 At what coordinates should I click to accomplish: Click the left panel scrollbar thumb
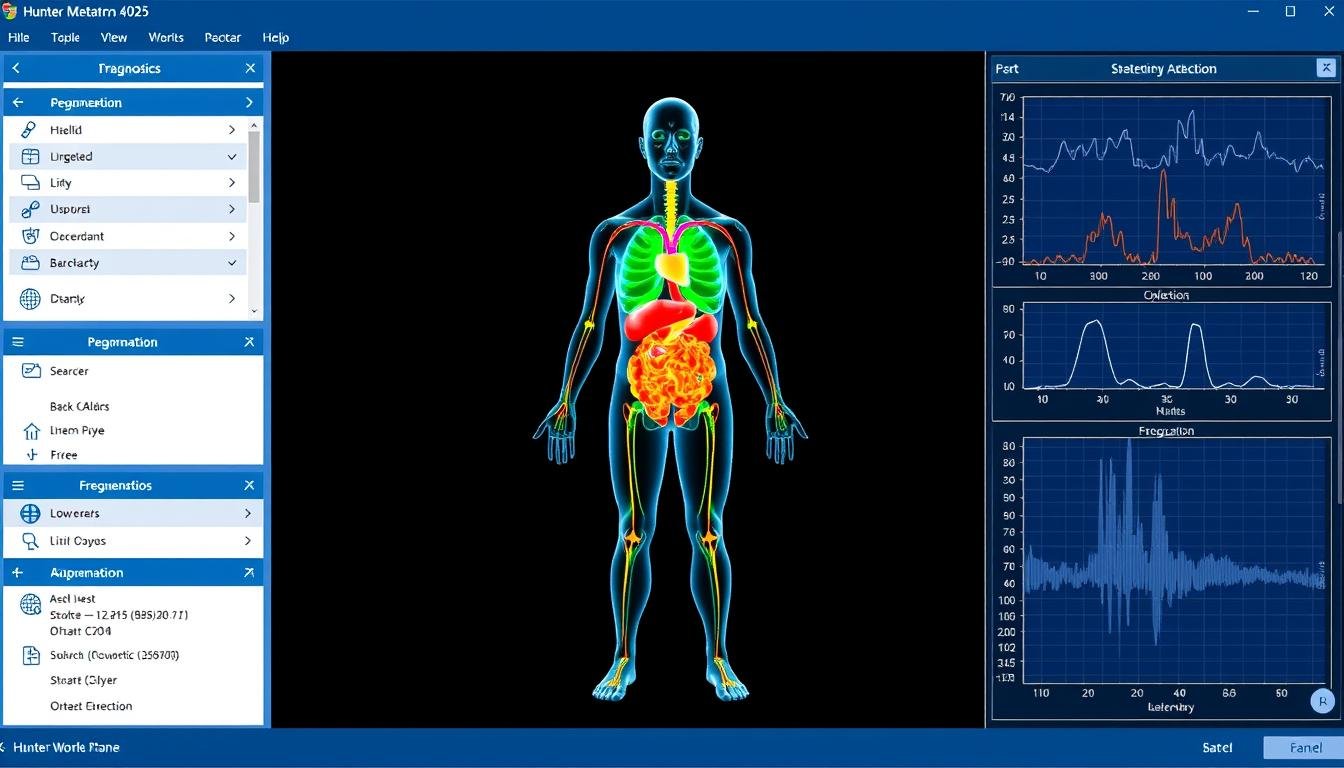coord(254,165)
